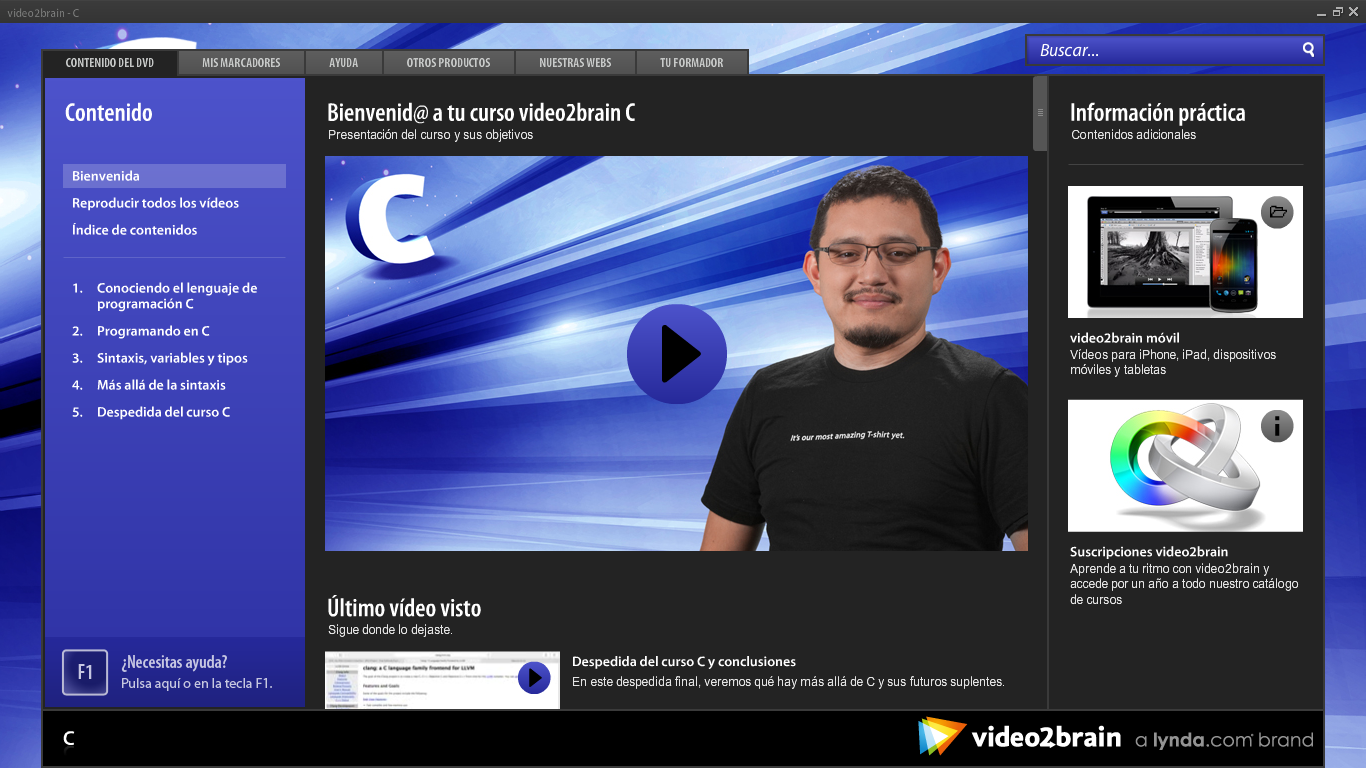Open chapter 5 Despedida del curso C
This screenshot has width=1366, height=768.
point(151,412)
